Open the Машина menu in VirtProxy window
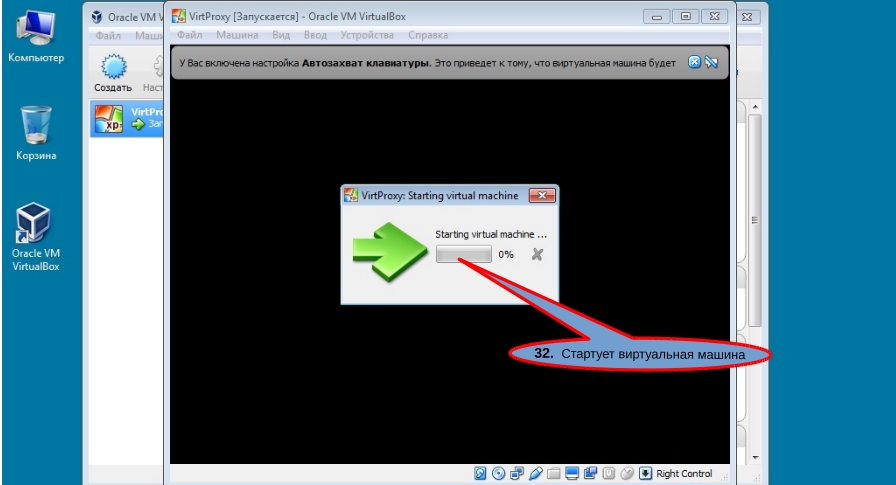The image size is (896, 485). pos(237,35)
